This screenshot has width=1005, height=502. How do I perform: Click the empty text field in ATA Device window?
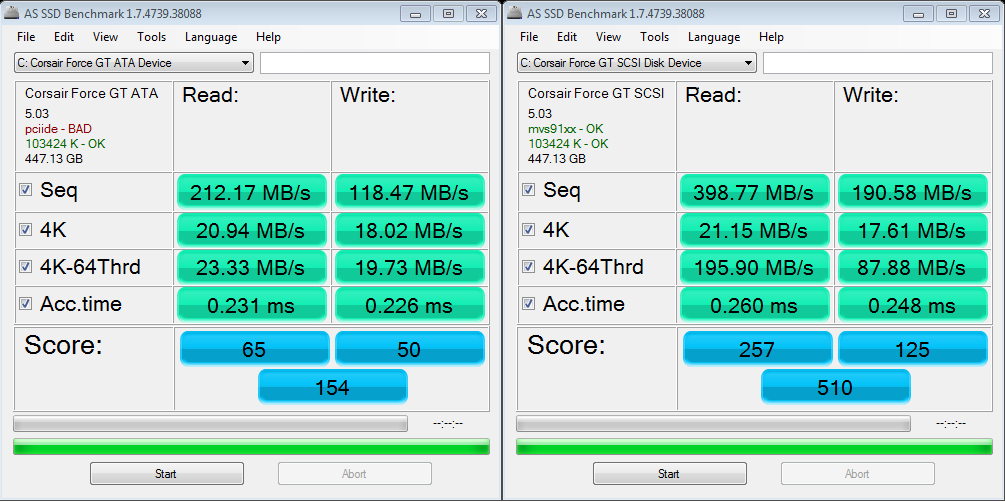[x=375, y=63]
